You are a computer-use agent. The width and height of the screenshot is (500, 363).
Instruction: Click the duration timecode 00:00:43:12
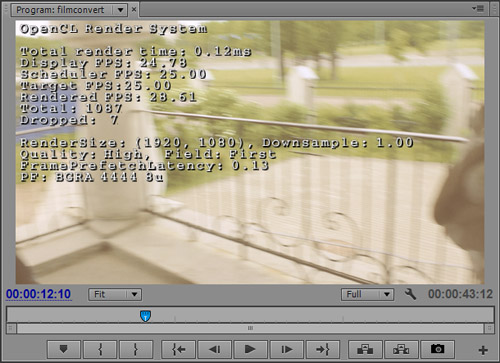pyautogui.click(x=460, y=294)
